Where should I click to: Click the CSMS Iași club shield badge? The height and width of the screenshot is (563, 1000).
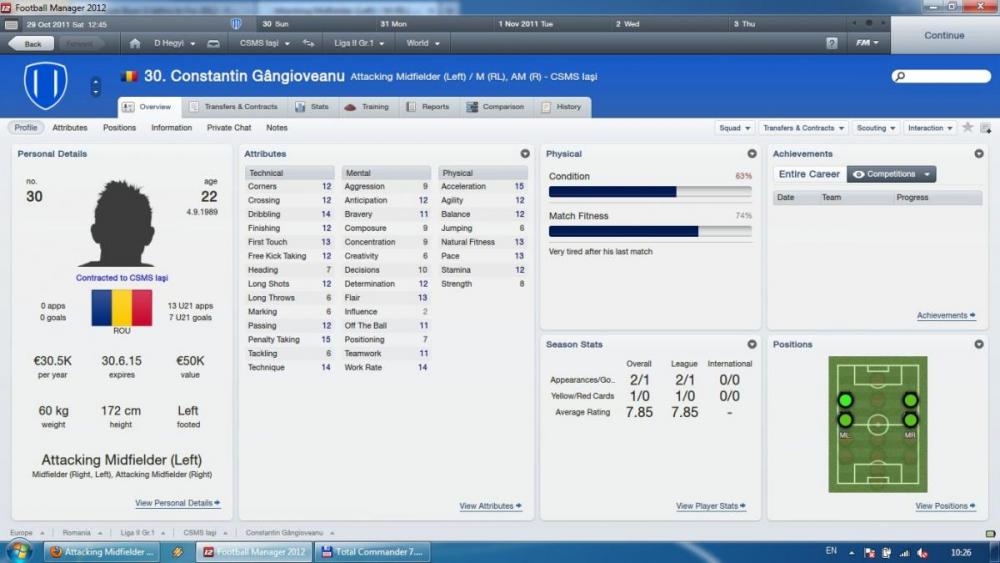46,85
